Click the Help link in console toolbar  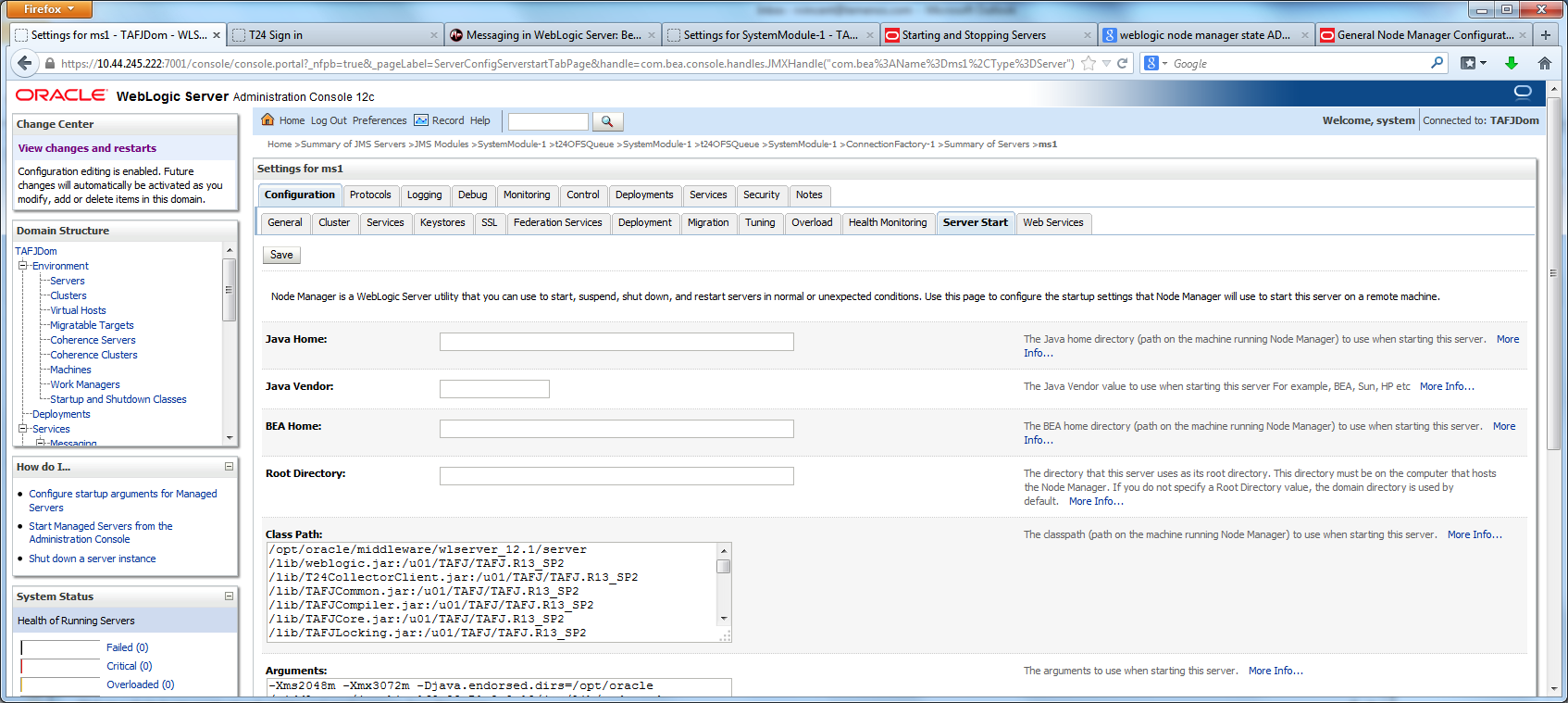(480, 120)
